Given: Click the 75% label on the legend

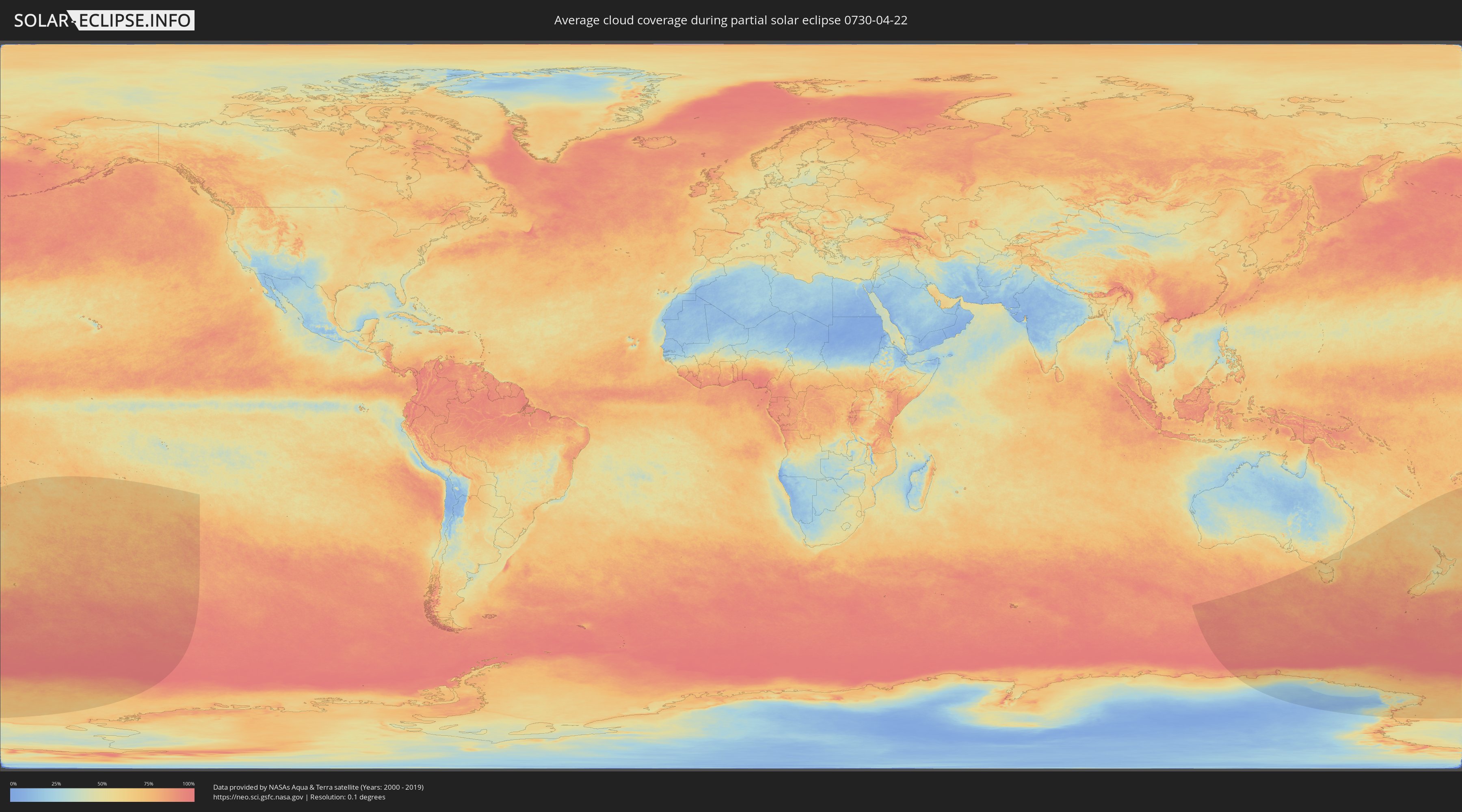Looking at the screenshot, I should tap(148, 784).
